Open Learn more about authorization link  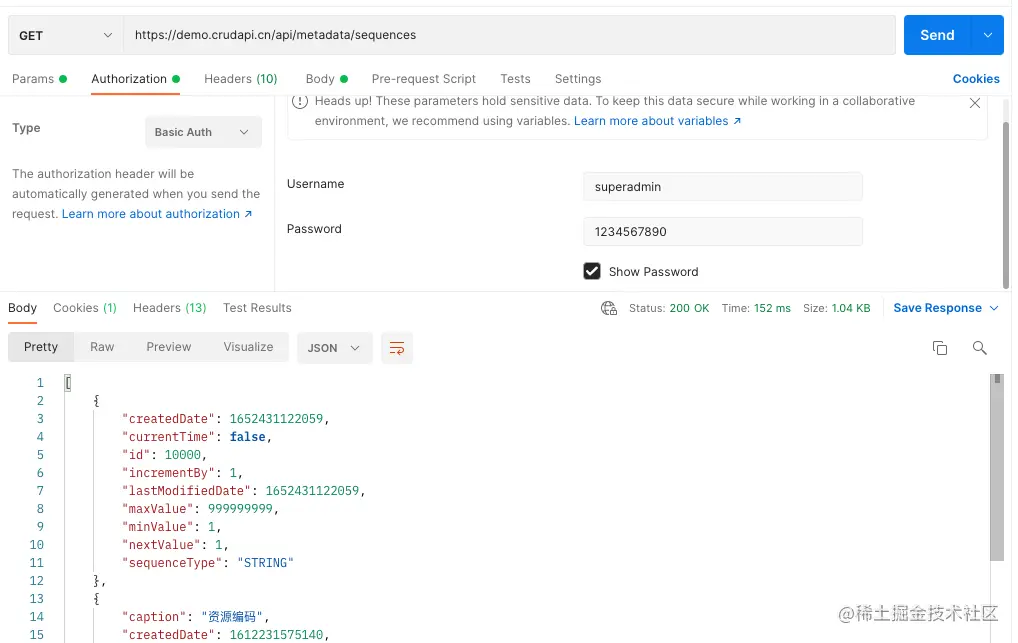click(x=157, y=214)
